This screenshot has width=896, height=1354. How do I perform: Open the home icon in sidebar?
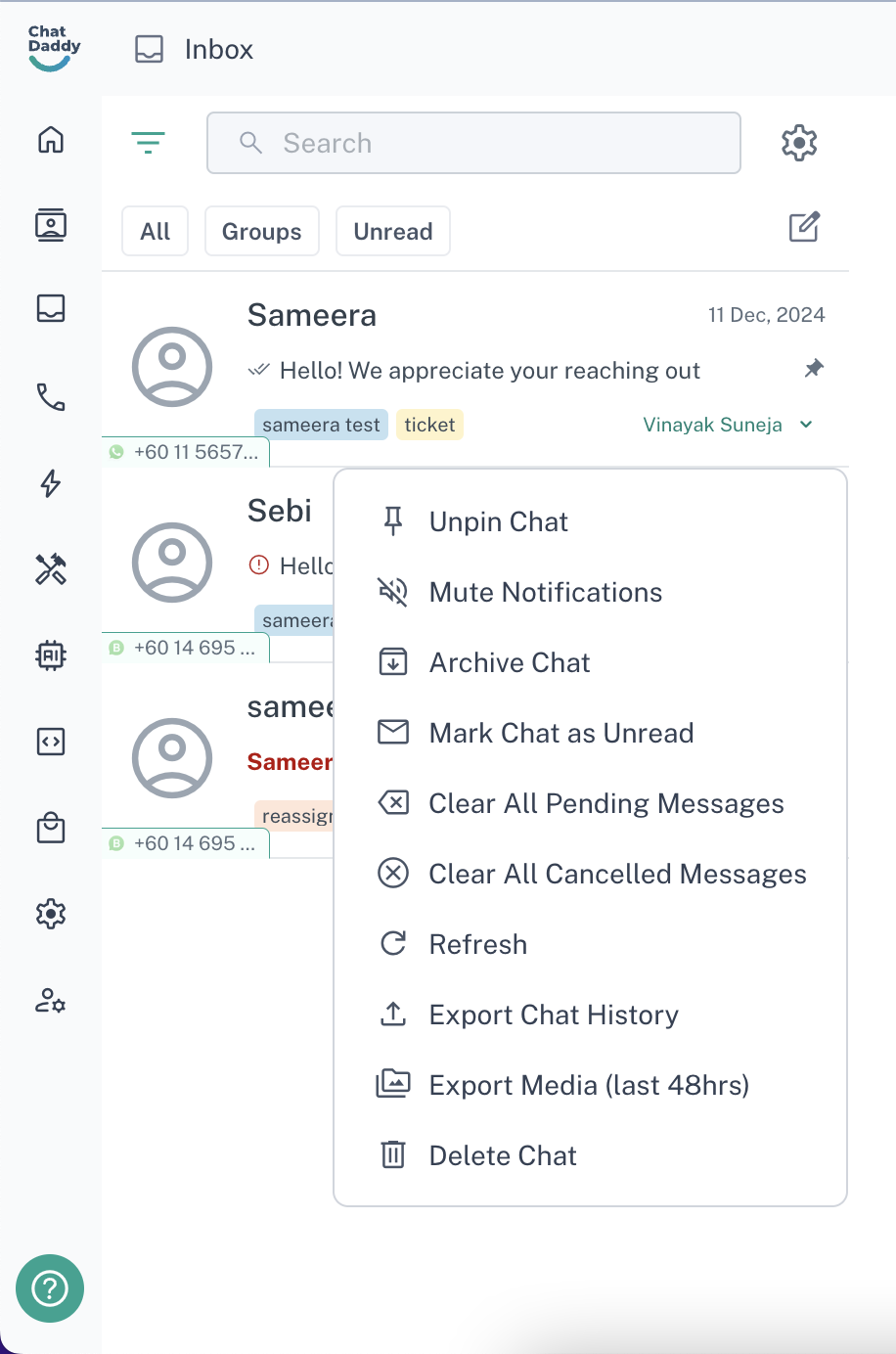click(51, 140)
